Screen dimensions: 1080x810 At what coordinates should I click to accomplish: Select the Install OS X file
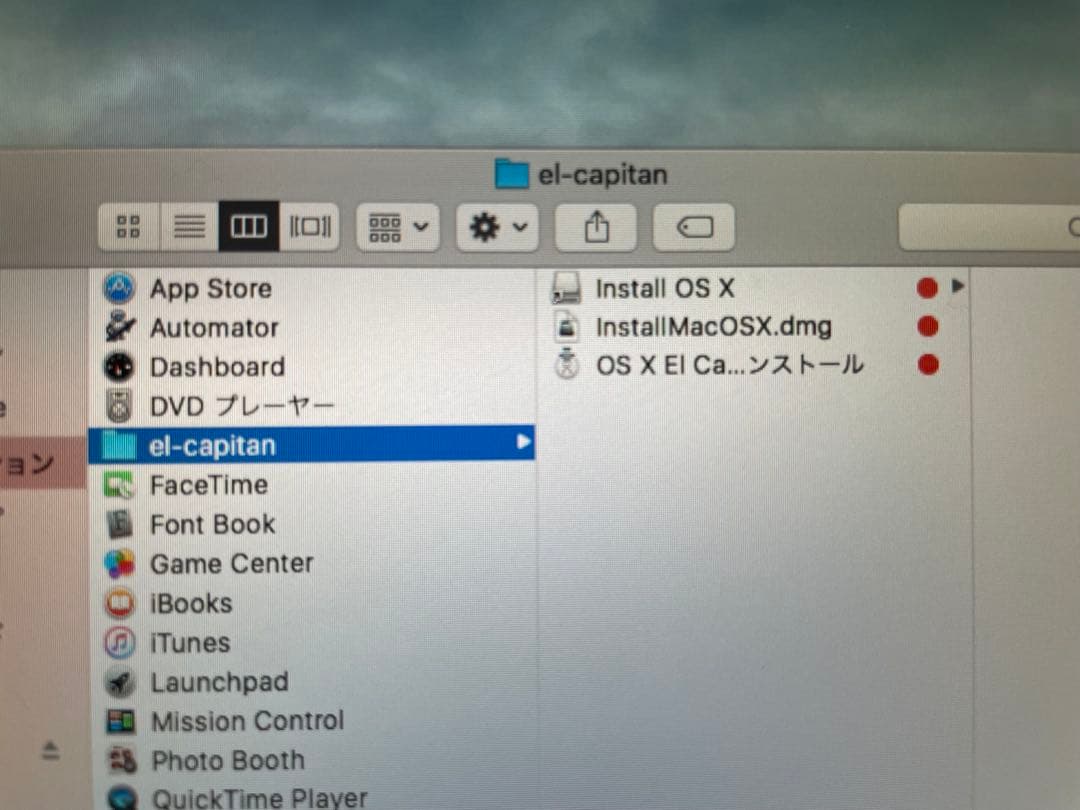click(665, 288)
